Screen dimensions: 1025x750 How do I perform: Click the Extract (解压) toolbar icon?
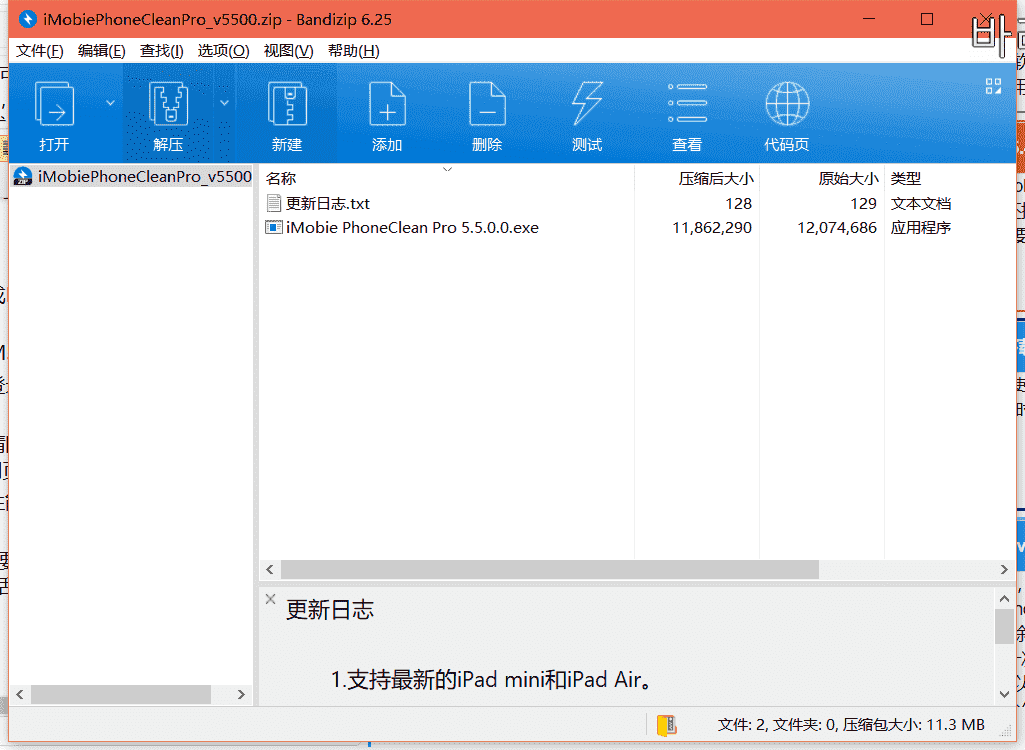(168, 104)
